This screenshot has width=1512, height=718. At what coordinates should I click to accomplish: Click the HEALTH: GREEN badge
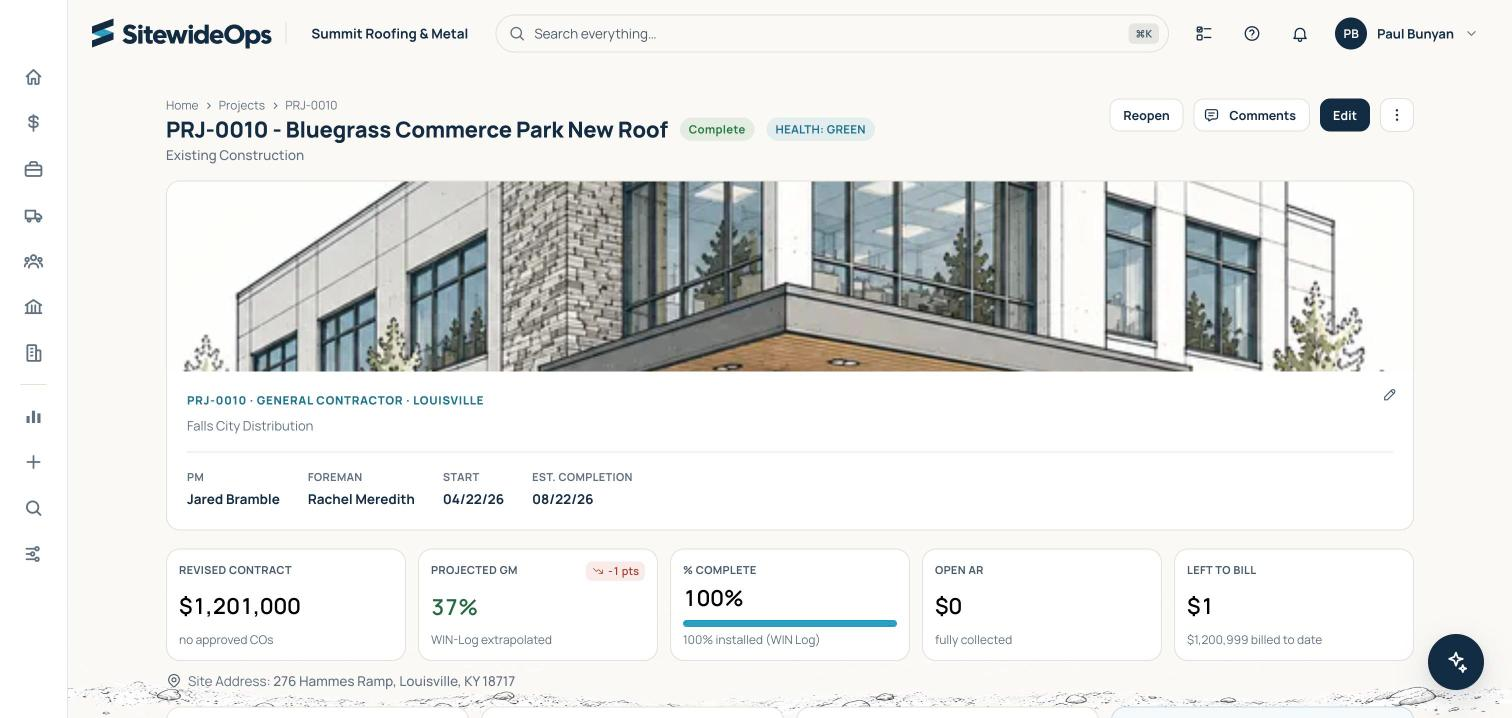(x=820, y=129)
